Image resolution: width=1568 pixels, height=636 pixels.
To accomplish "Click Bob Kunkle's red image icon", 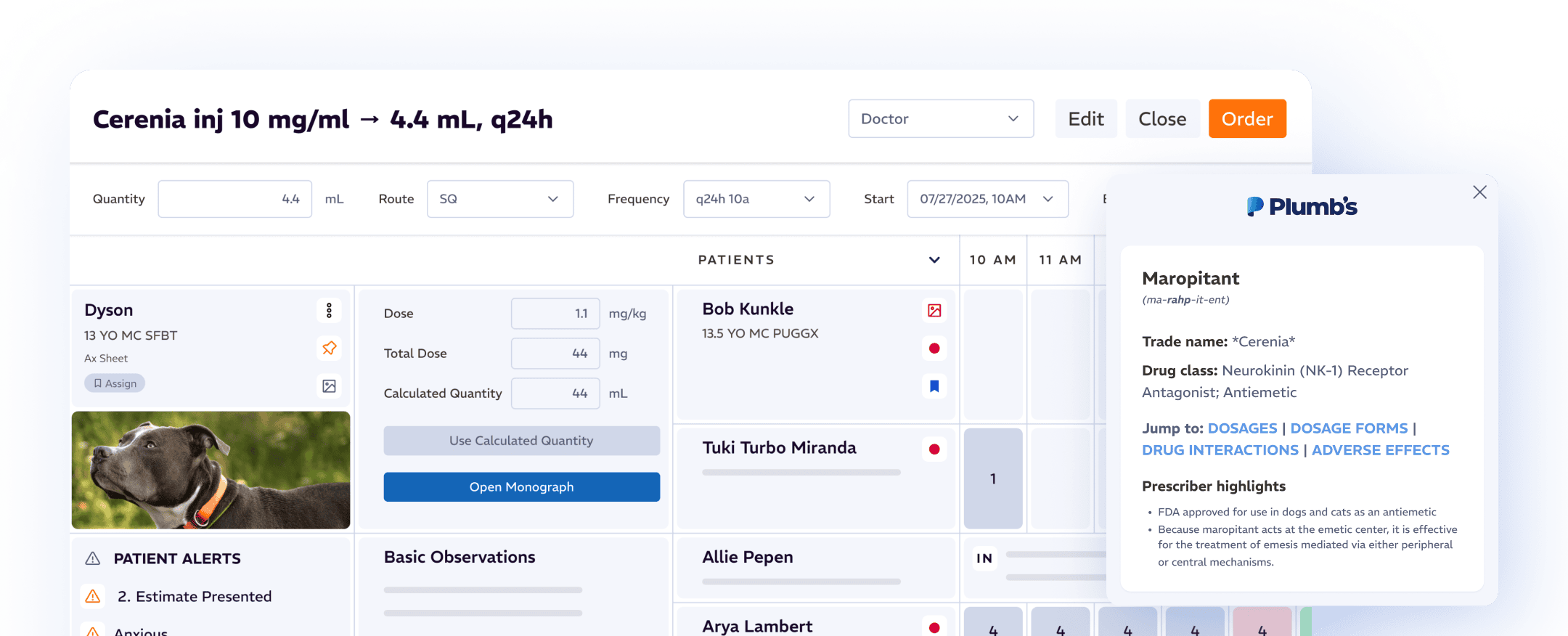I will 934,311.
